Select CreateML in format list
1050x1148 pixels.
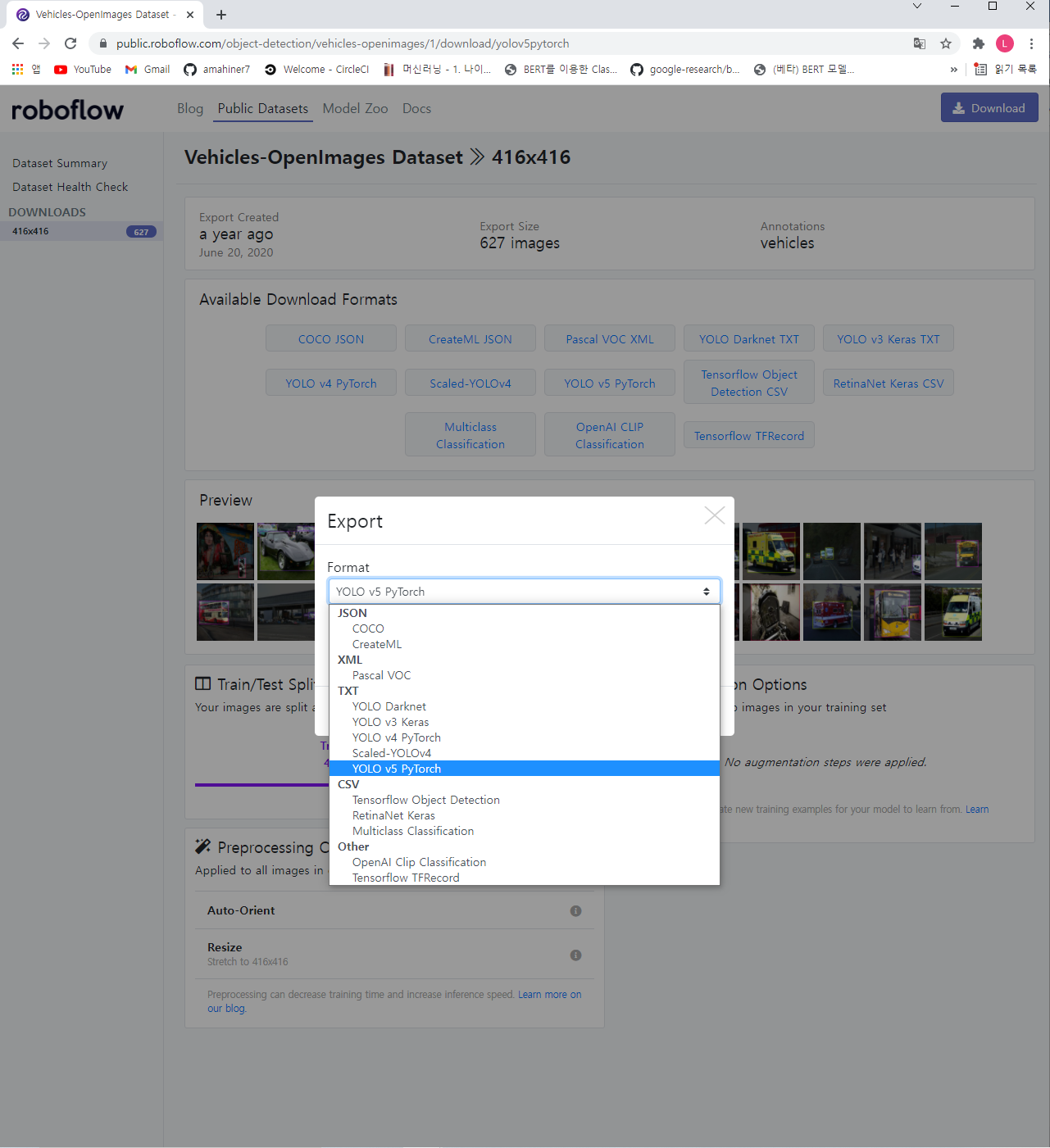(525, 644)
